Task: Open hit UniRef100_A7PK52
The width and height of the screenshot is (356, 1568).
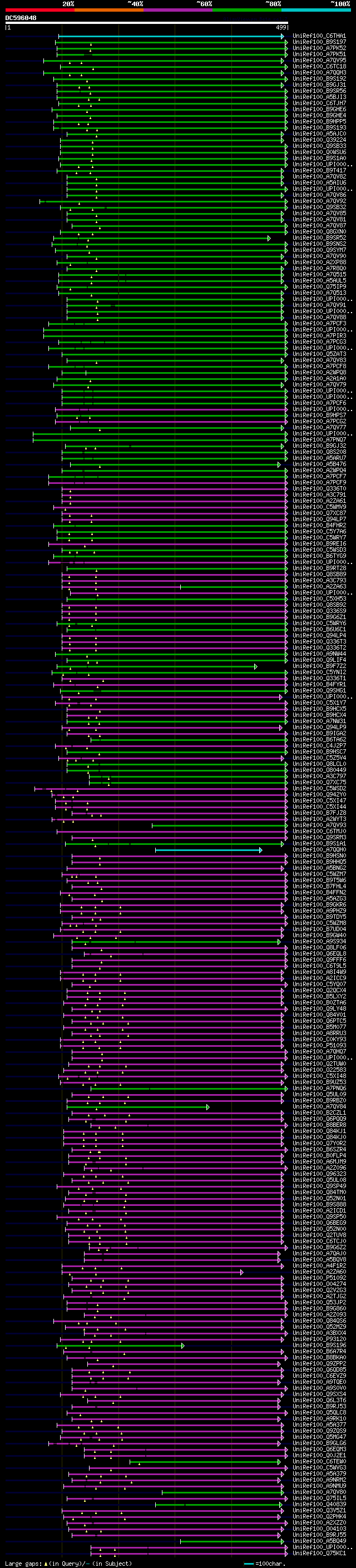Action: [319, 48]
